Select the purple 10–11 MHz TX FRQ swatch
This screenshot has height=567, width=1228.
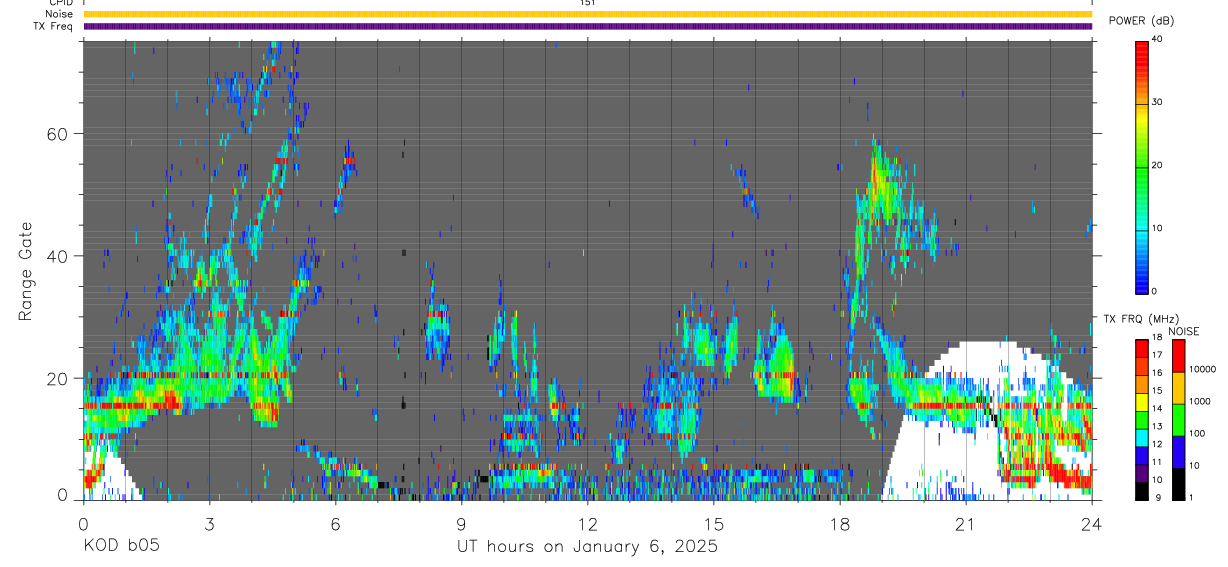[x=1142, y=474]
